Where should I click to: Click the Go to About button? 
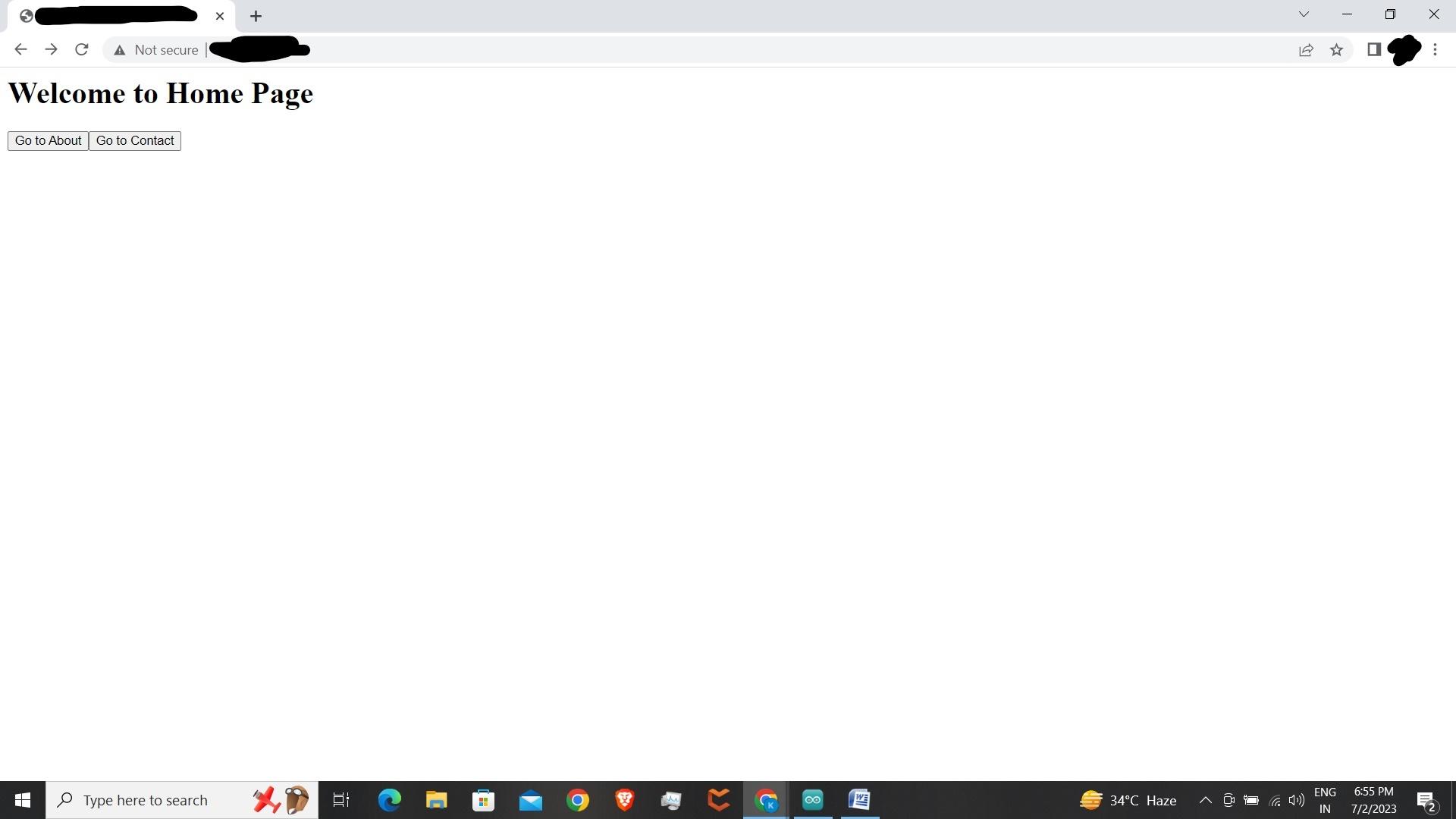click(48, 141)
